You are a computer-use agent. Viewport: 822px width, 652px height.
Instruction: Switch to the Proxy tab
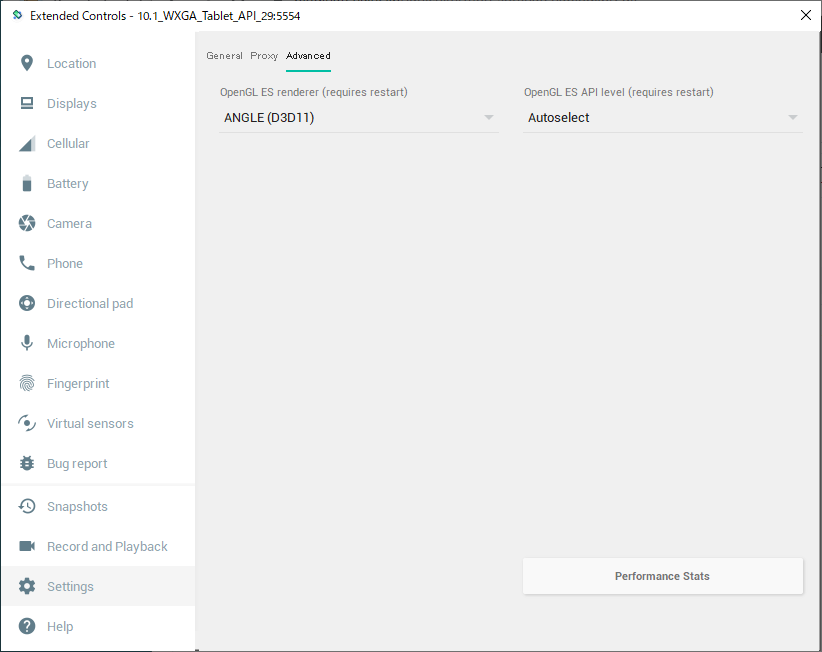click(264, 56)
